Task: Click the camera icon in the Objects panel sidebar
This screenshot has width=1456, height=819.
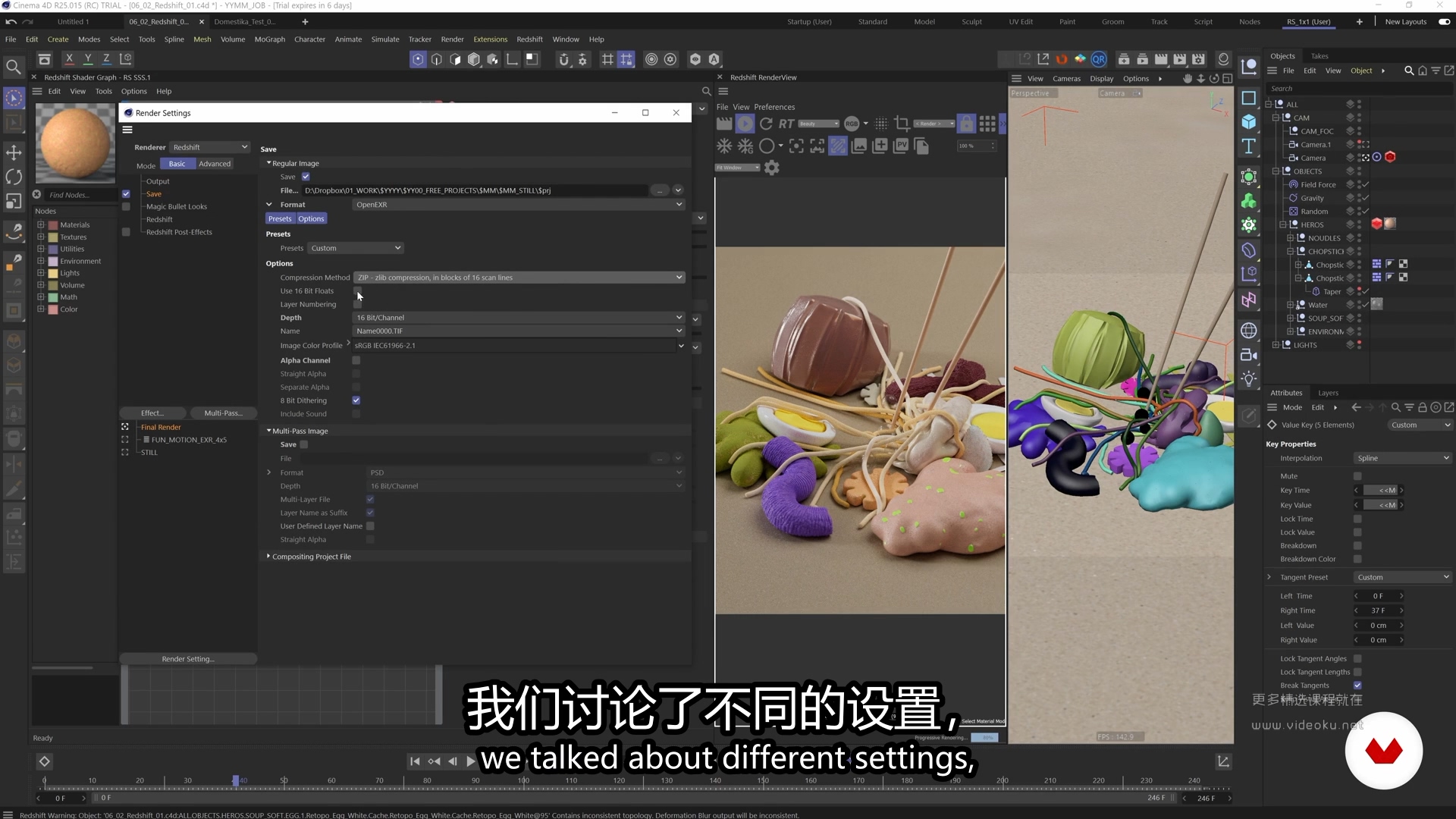Action: coord(1249,354)
